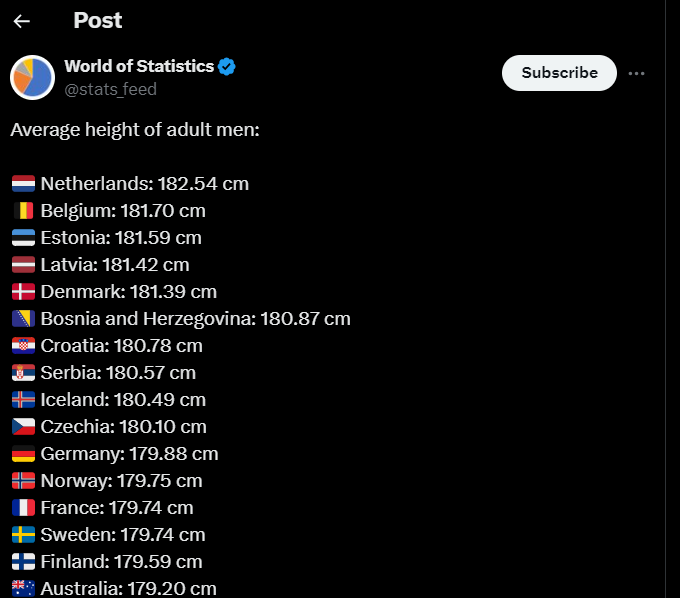Click the Croatia flag emoji

coord(24,346)
